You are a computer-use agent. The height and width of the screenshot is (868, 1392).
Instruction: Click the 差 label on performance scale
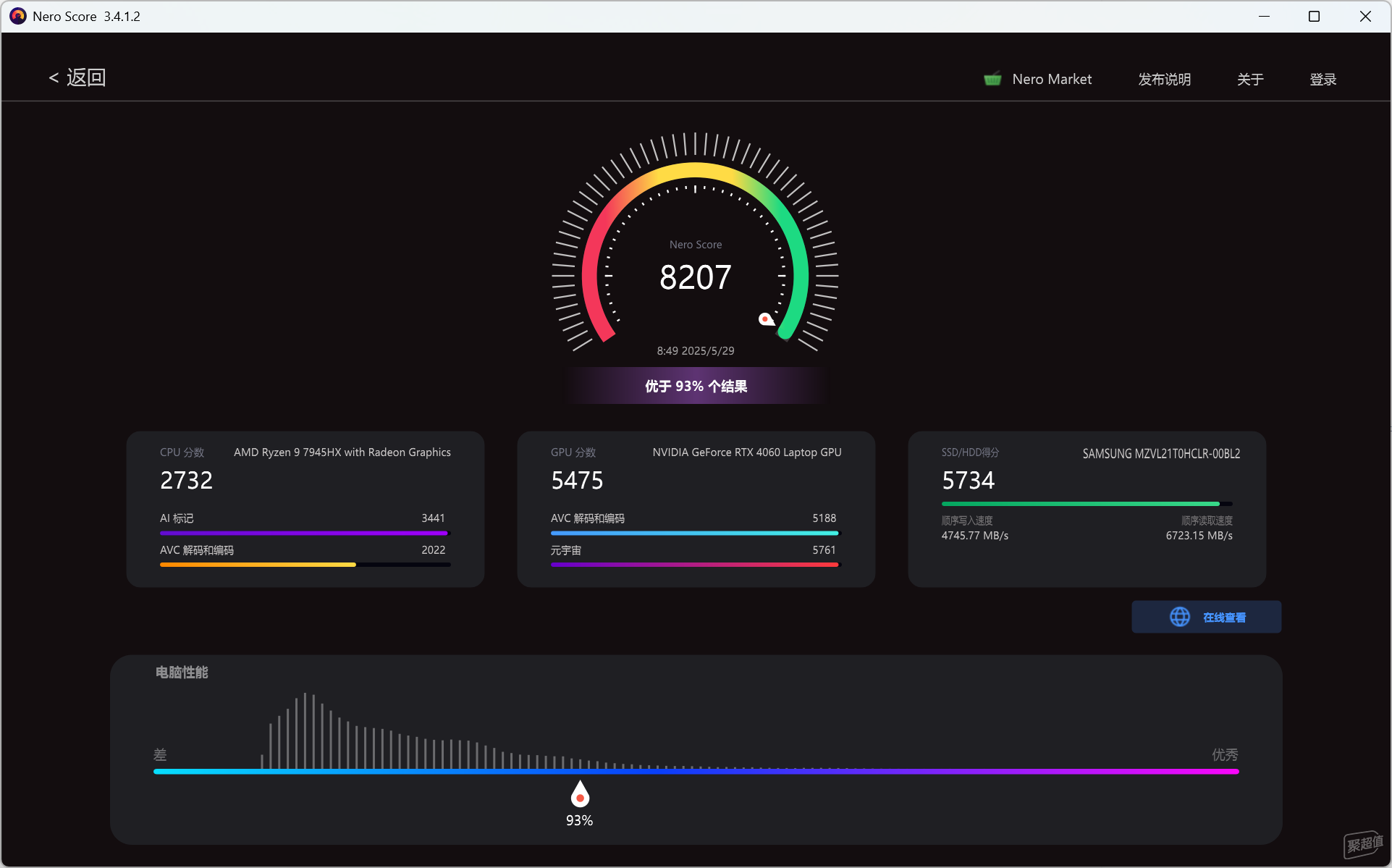(x=160, y=755)
